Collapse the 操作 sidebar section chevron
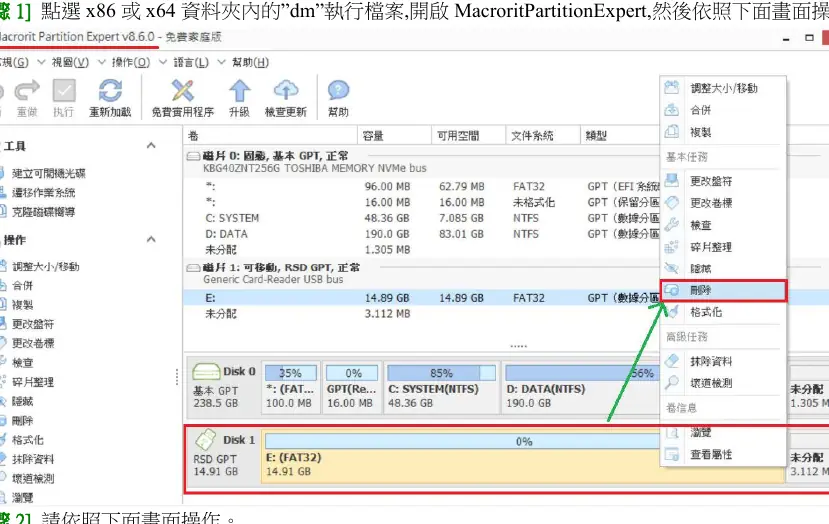This screenshot has height=524, width=829. tap(151, 239)
